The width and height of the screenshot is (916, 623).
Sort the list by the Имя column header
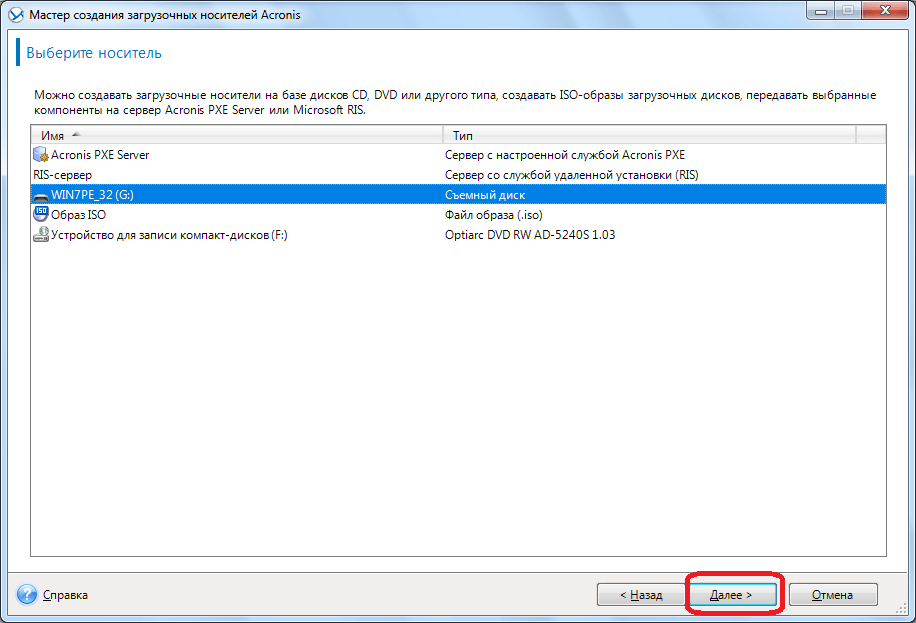[237, 136]
